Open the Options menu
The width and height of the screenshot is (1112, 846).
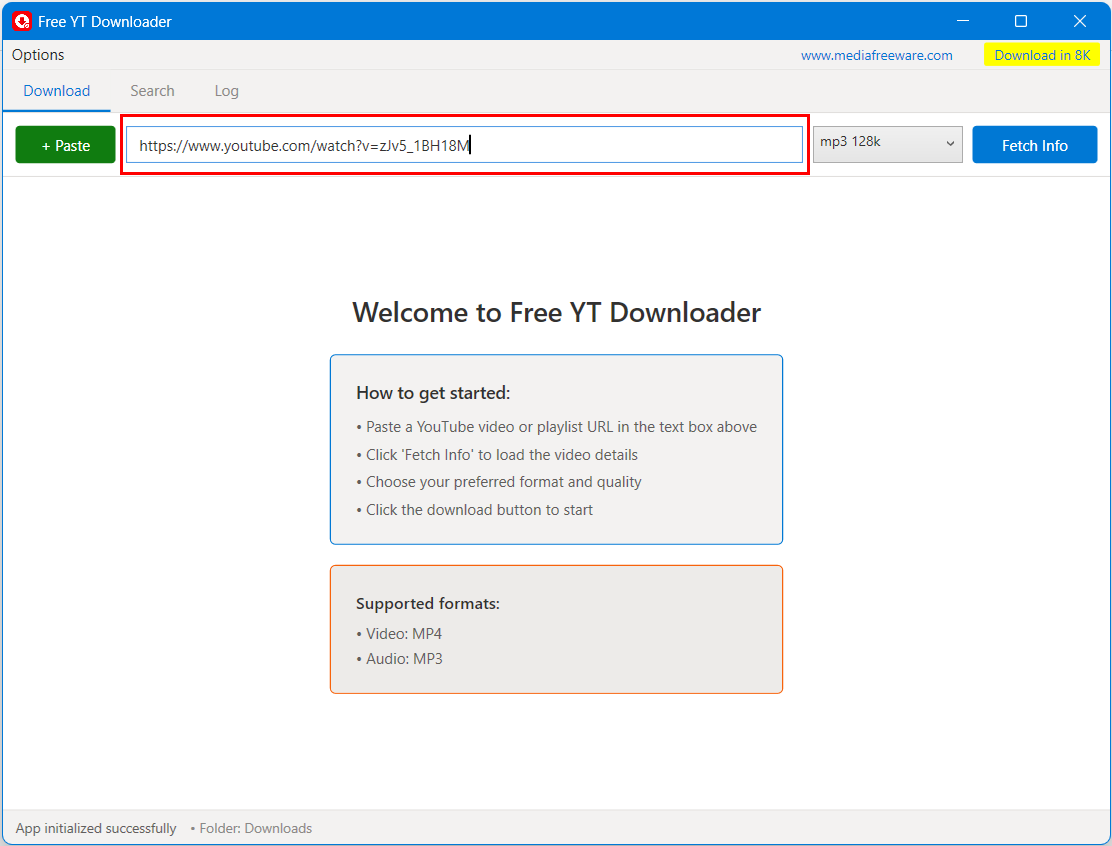[37, 55]
